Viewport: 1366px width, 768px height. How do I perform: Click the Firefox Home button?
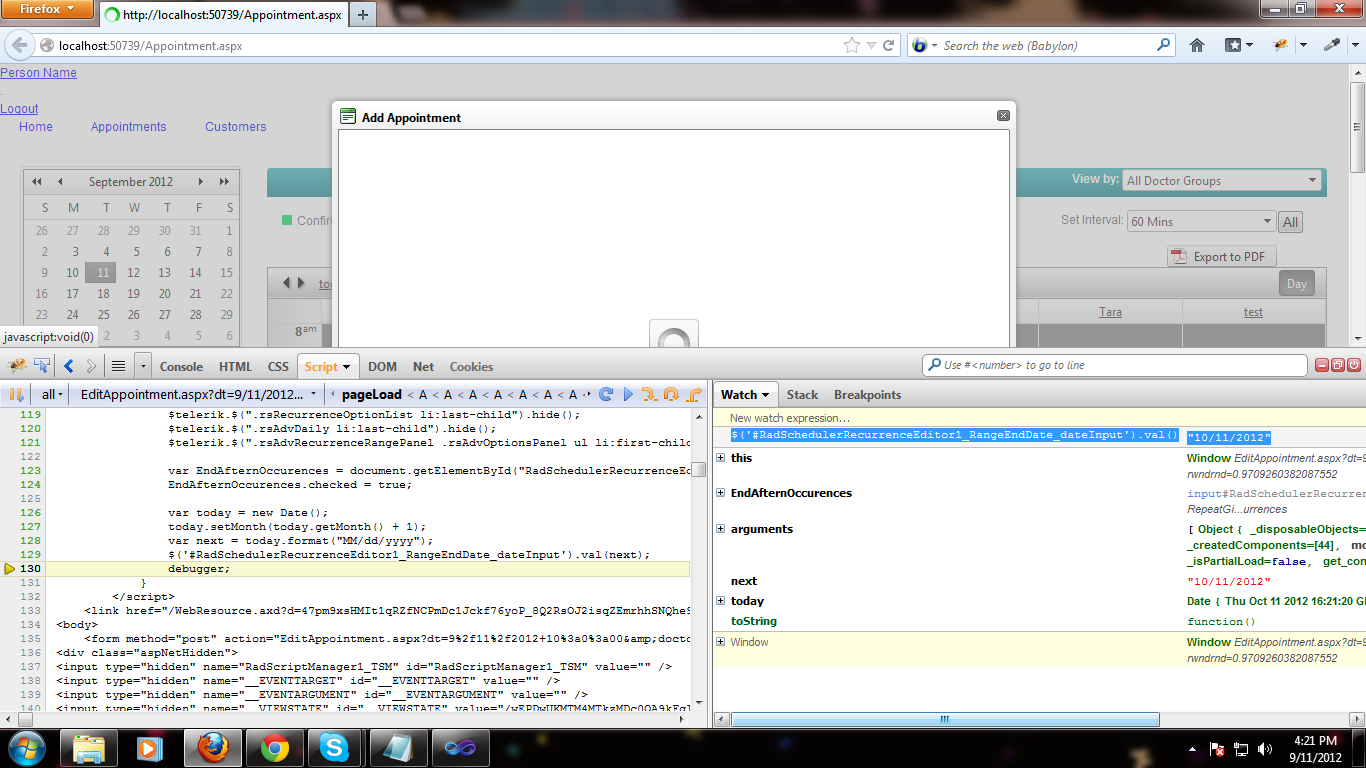click(1197, 45)
